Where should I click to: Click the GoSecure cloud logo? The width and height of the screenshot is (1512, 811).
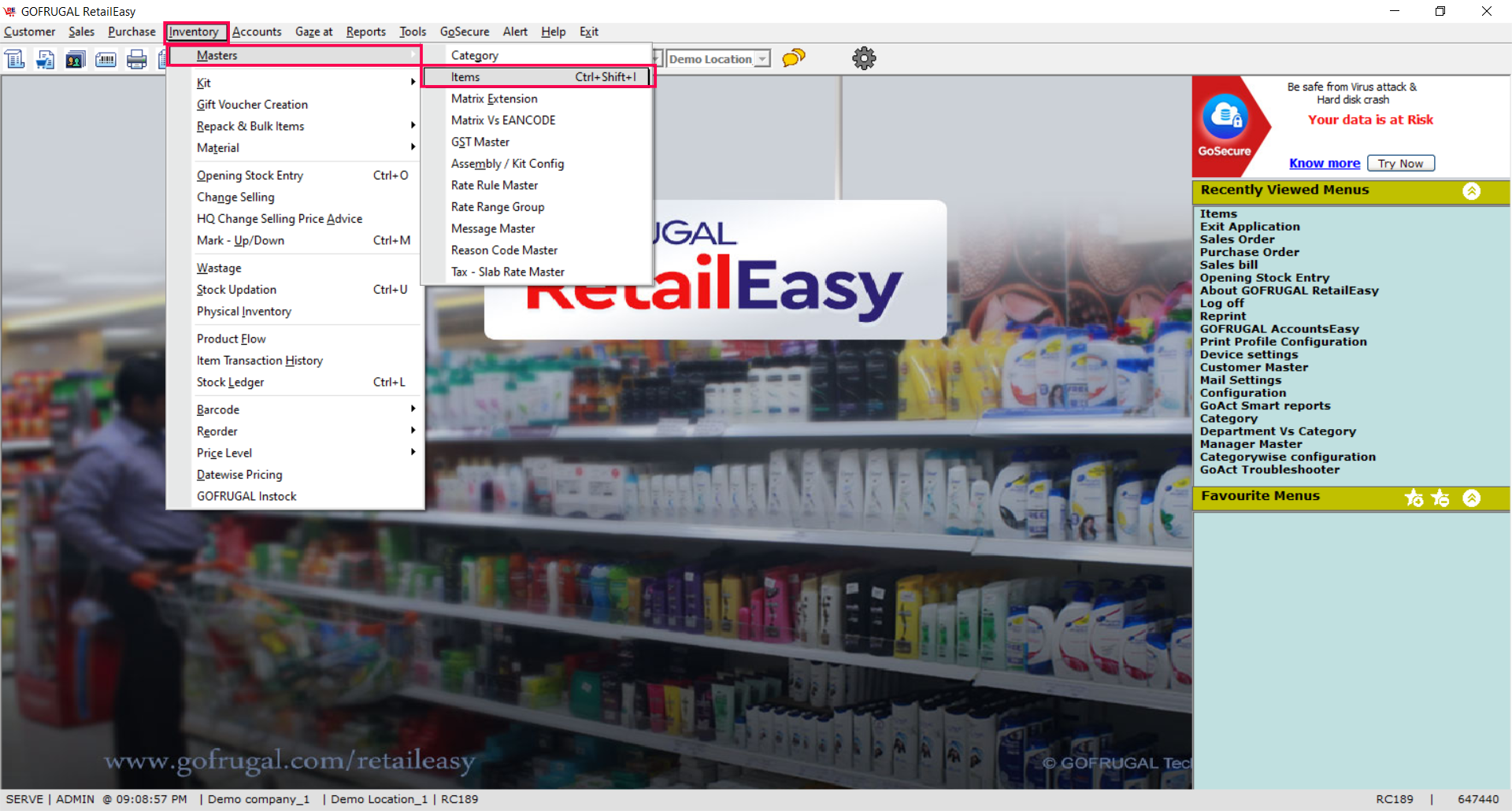(1225, 118)
